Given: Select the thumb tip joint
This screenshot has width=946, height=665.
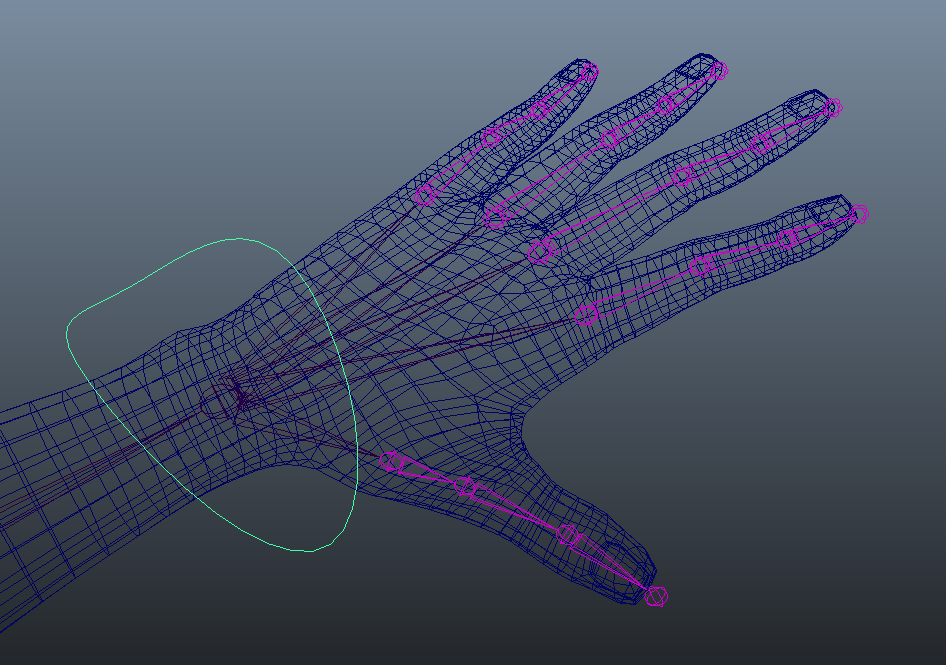Looking at the screenshot, I should [656, 597].
